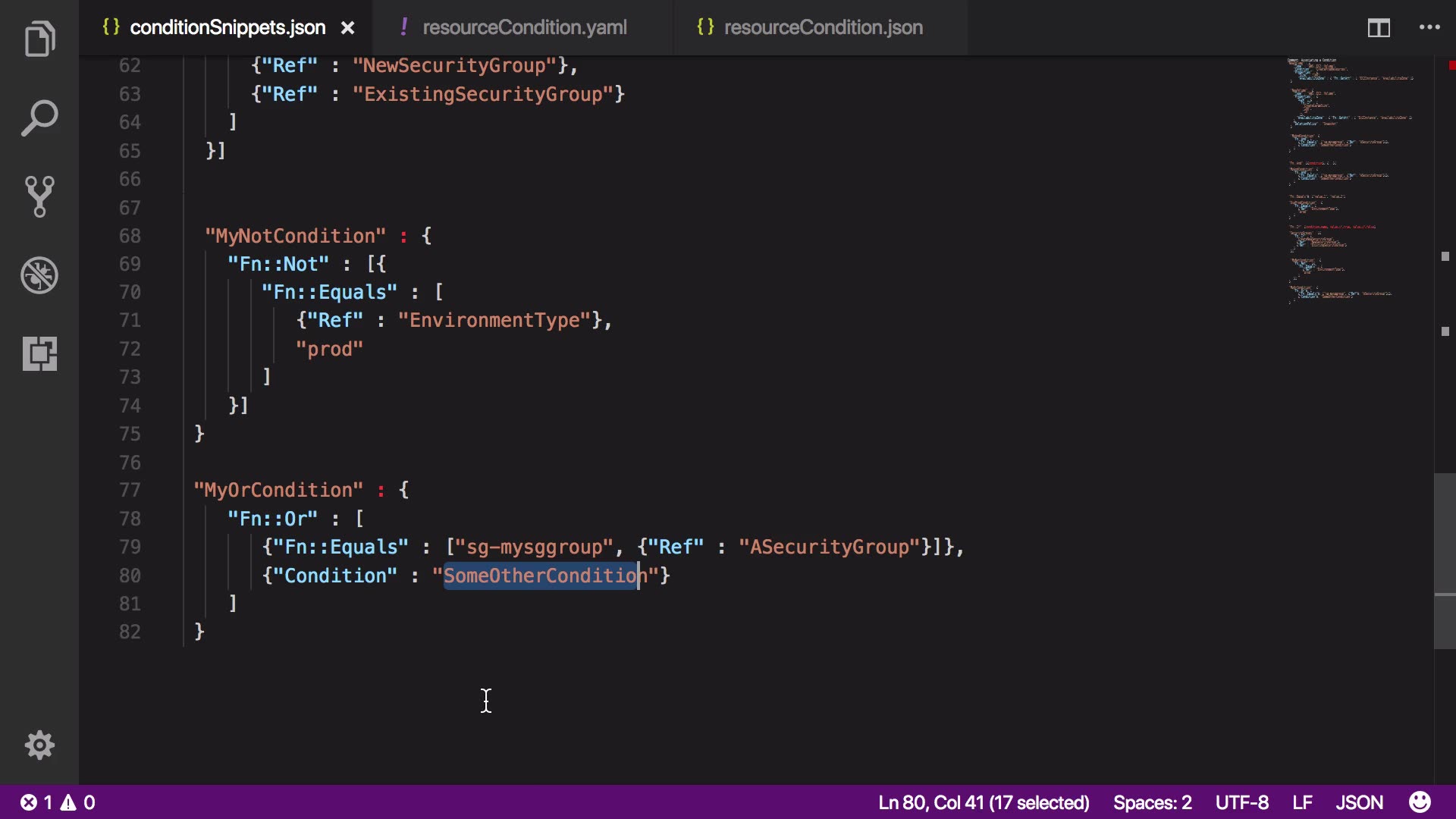
Task: Show errors and warnings problems panel
Action: [x=58, y=802]
